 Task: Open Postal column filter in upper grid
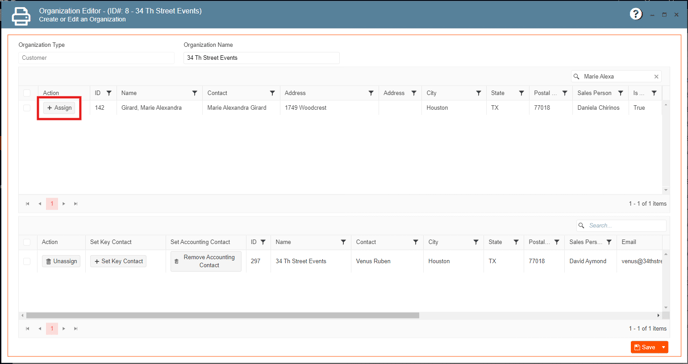click(565, 93)
